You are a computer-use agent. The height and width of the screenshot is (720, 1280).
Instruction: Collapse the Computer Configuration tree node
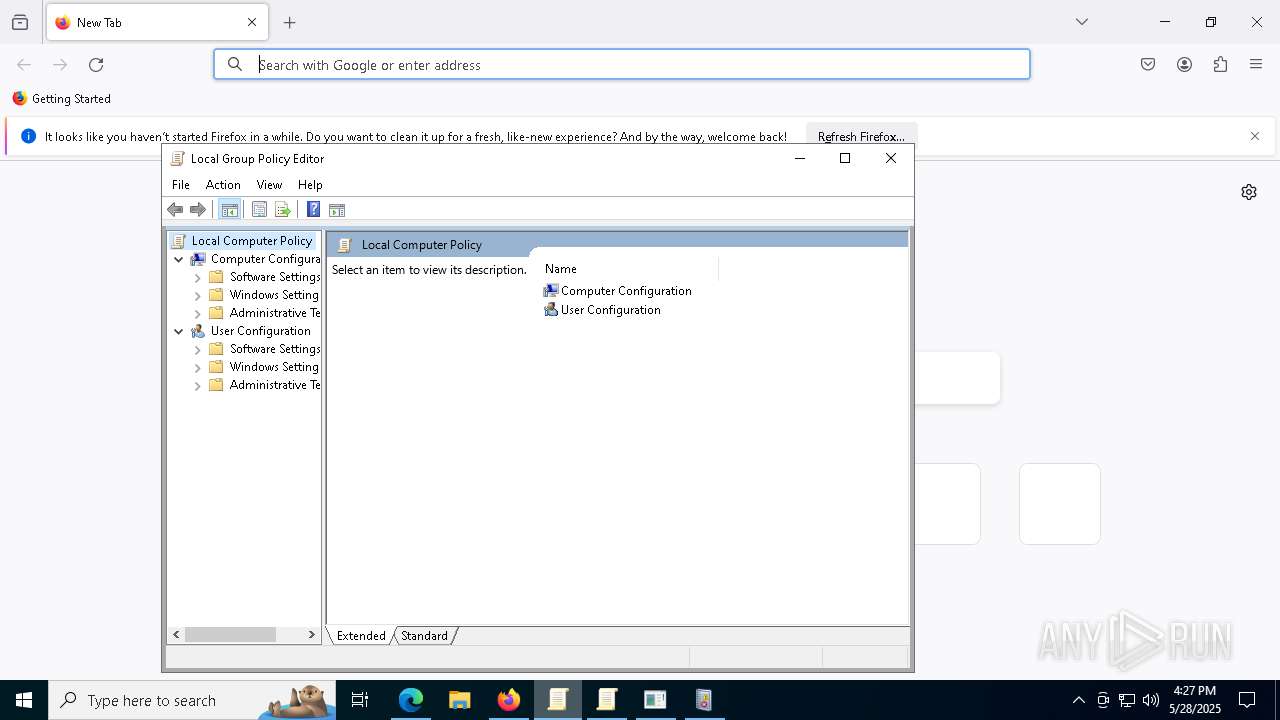point(179,259)
